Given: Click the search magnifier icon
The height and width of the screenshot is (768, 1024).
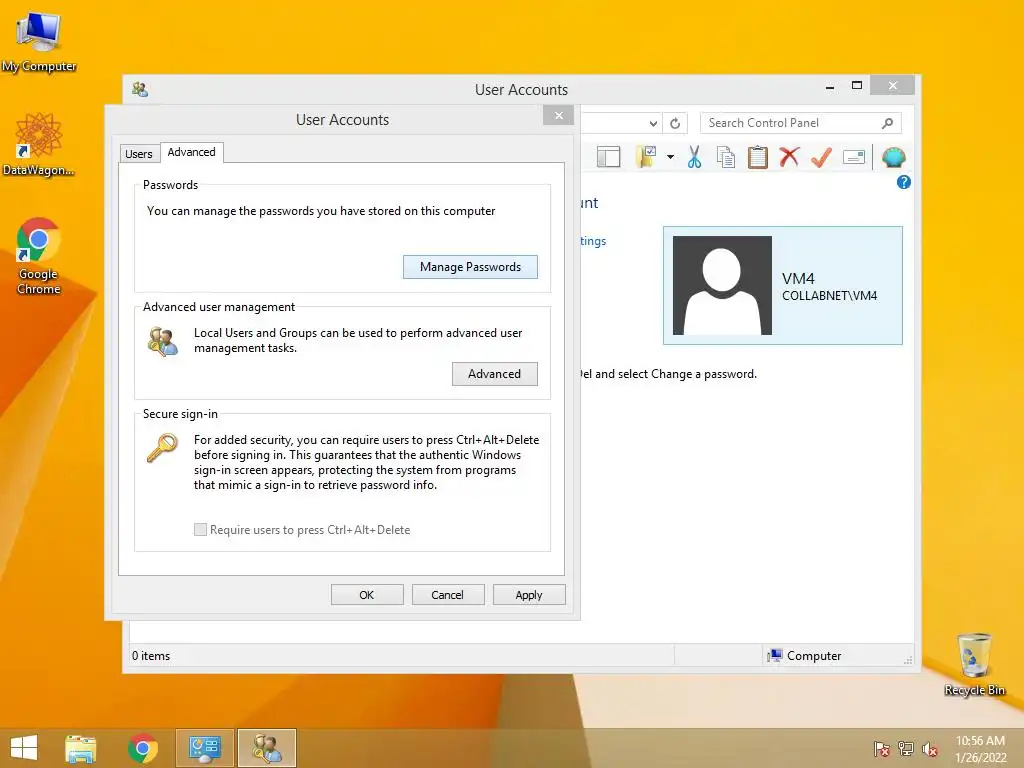Looking at the screenshot, I should [887, 123].
